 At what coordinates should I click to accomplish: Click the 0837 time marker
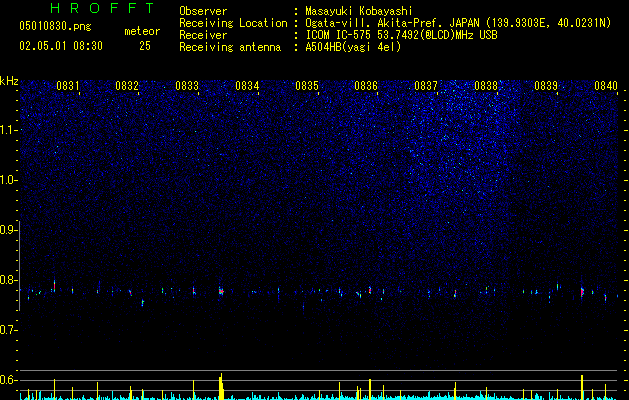[426, 86]
